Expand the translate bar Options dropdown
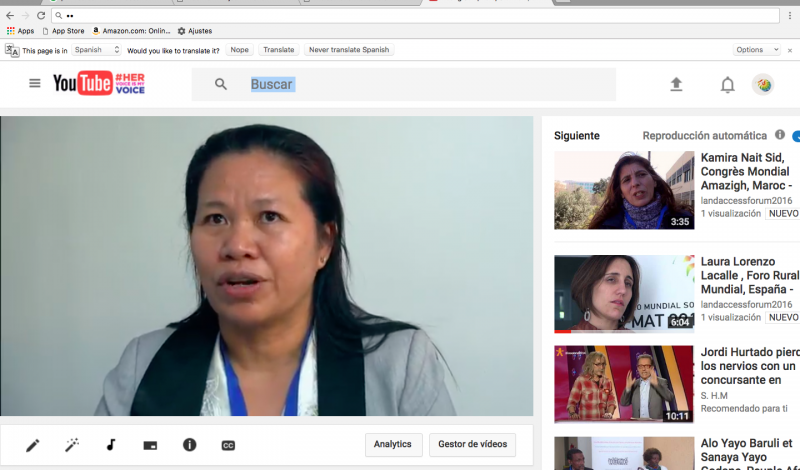The height and width of the screenshot is (470, 800). coord(757,50)
